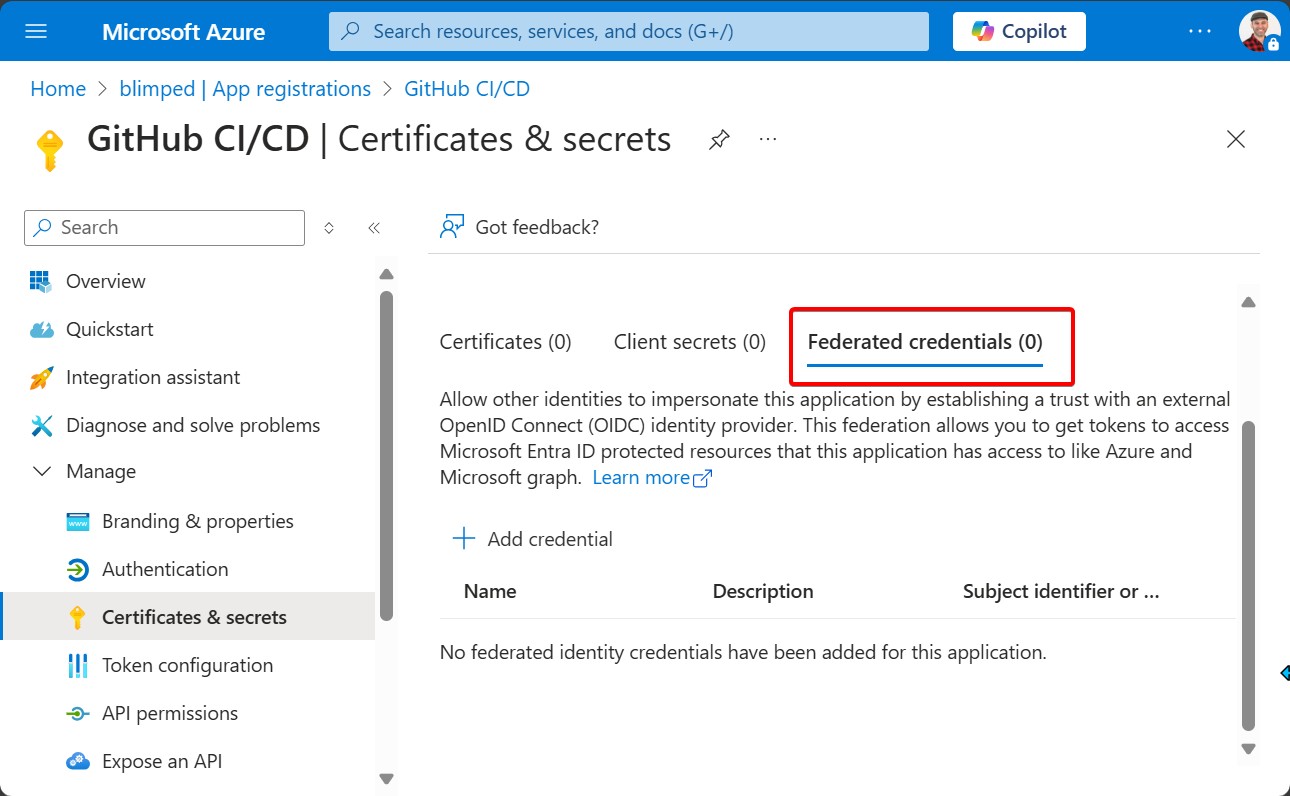Viewport: 1290px width, 796px height.
Task: Close the Certificates & secrets blade
Action: (1236, 139)
